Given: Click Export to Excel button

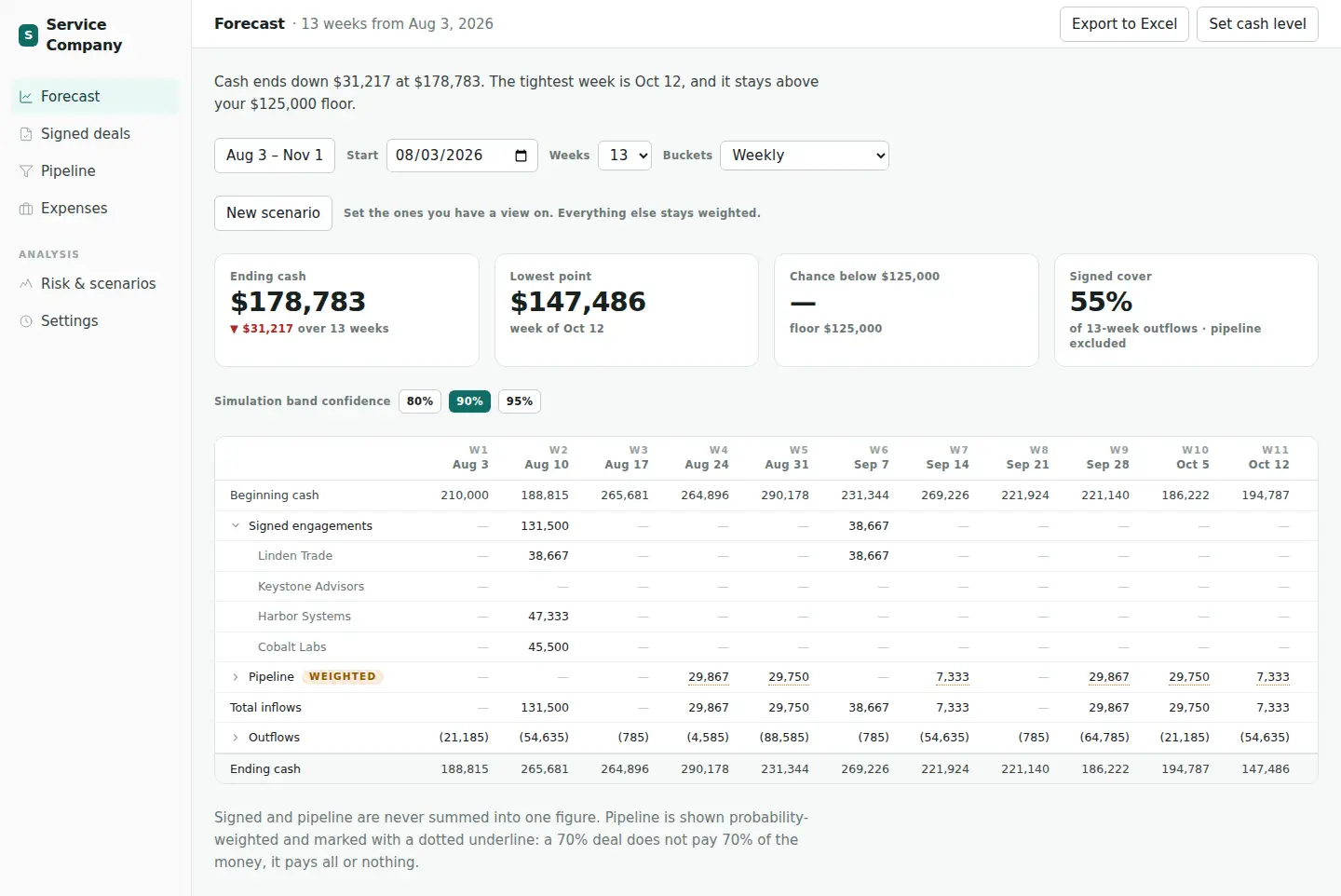Looking at the screenshot, I should coord(1124,24).
